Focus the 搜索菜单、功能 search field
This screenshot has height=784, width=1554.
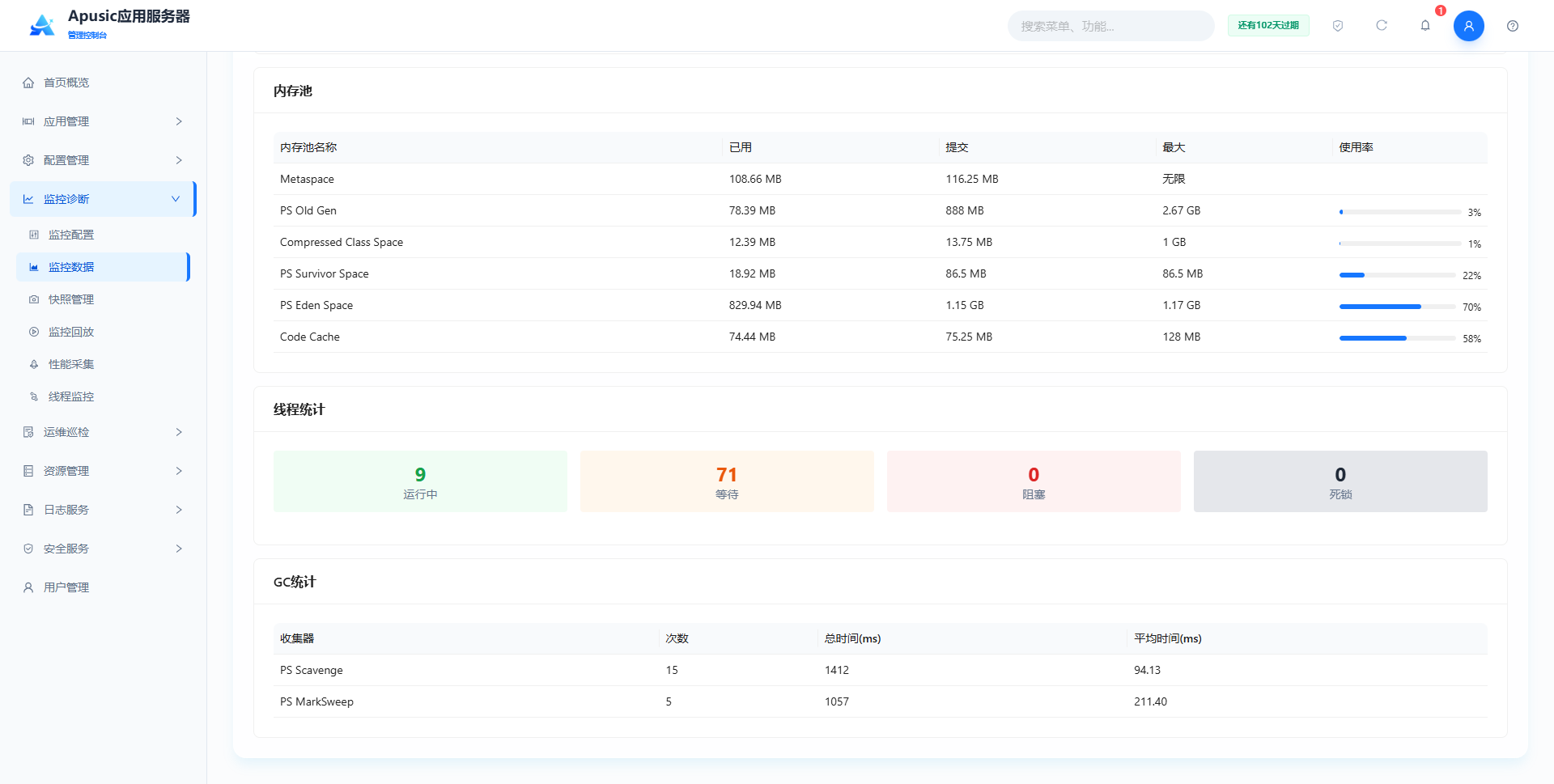(x=1110, y=26)
